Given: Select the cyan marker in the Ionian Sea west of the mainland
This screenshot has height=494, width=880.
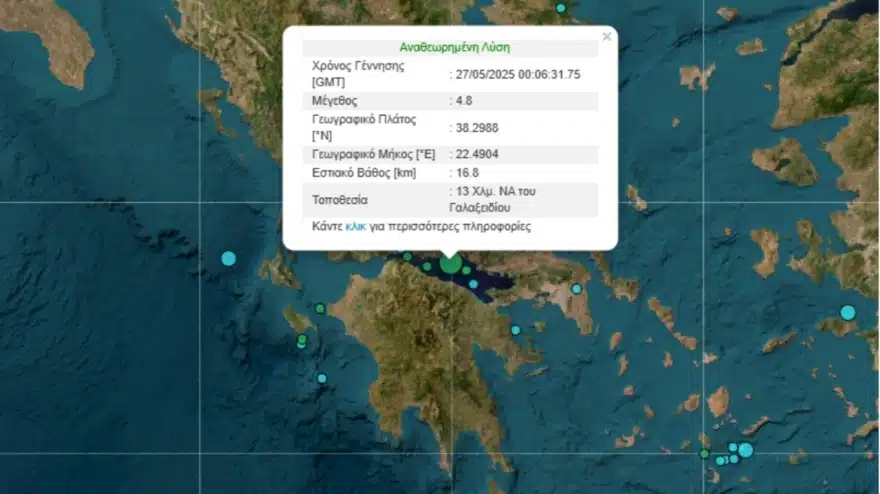Looking at the screenshot, I should click(x=228, y=258).
